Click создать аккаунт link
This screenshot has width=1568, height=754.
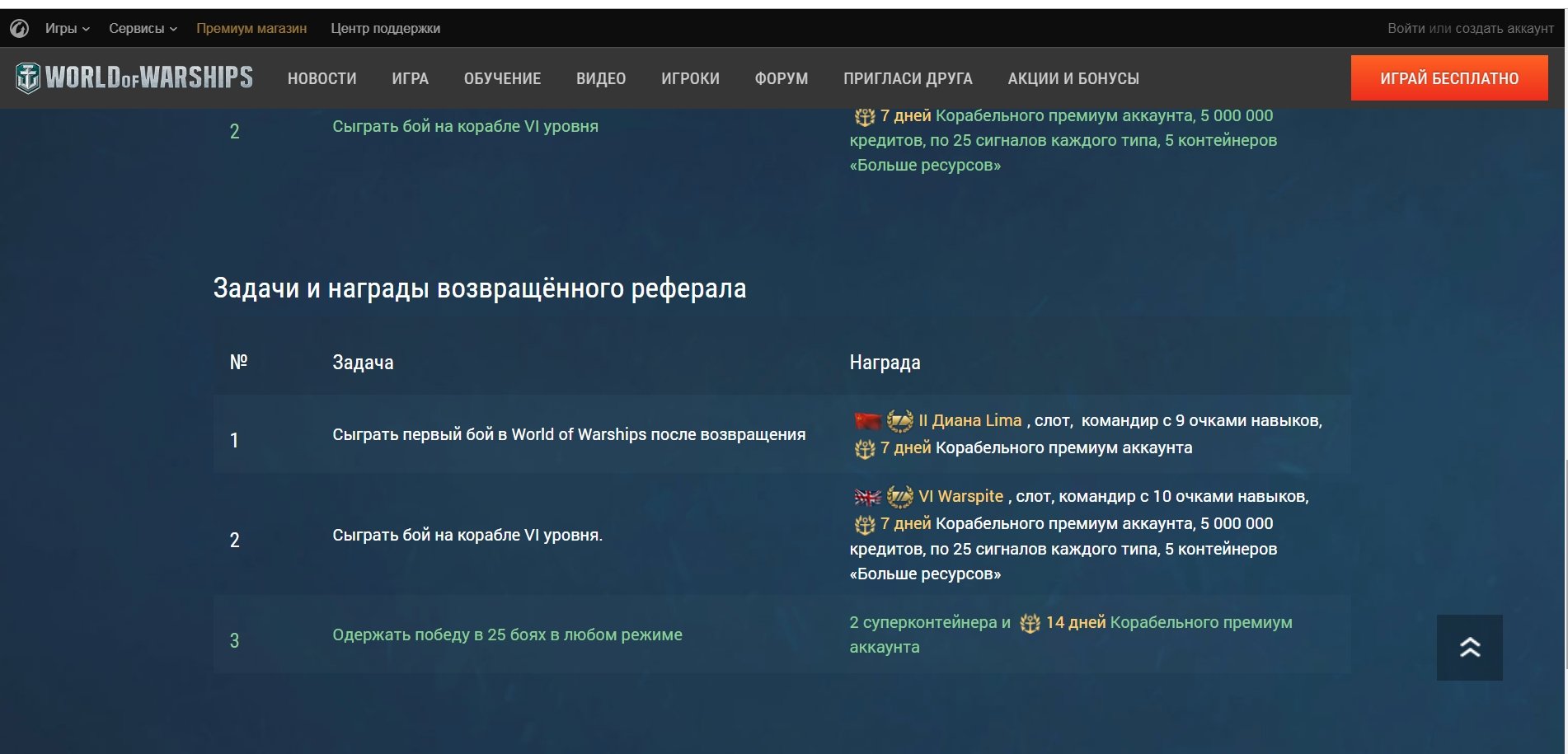pos(1505,28)
